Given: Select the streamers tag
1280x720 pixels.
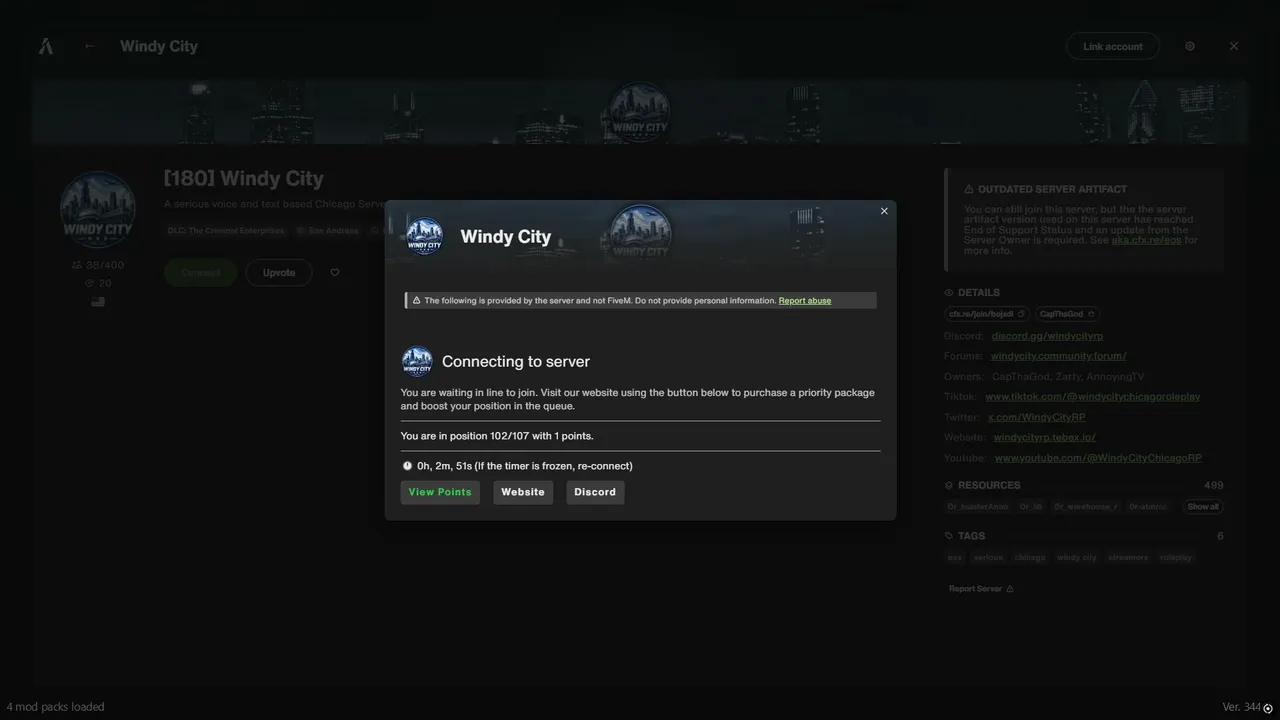Looking at the screenshot, I should point(1128,558).
